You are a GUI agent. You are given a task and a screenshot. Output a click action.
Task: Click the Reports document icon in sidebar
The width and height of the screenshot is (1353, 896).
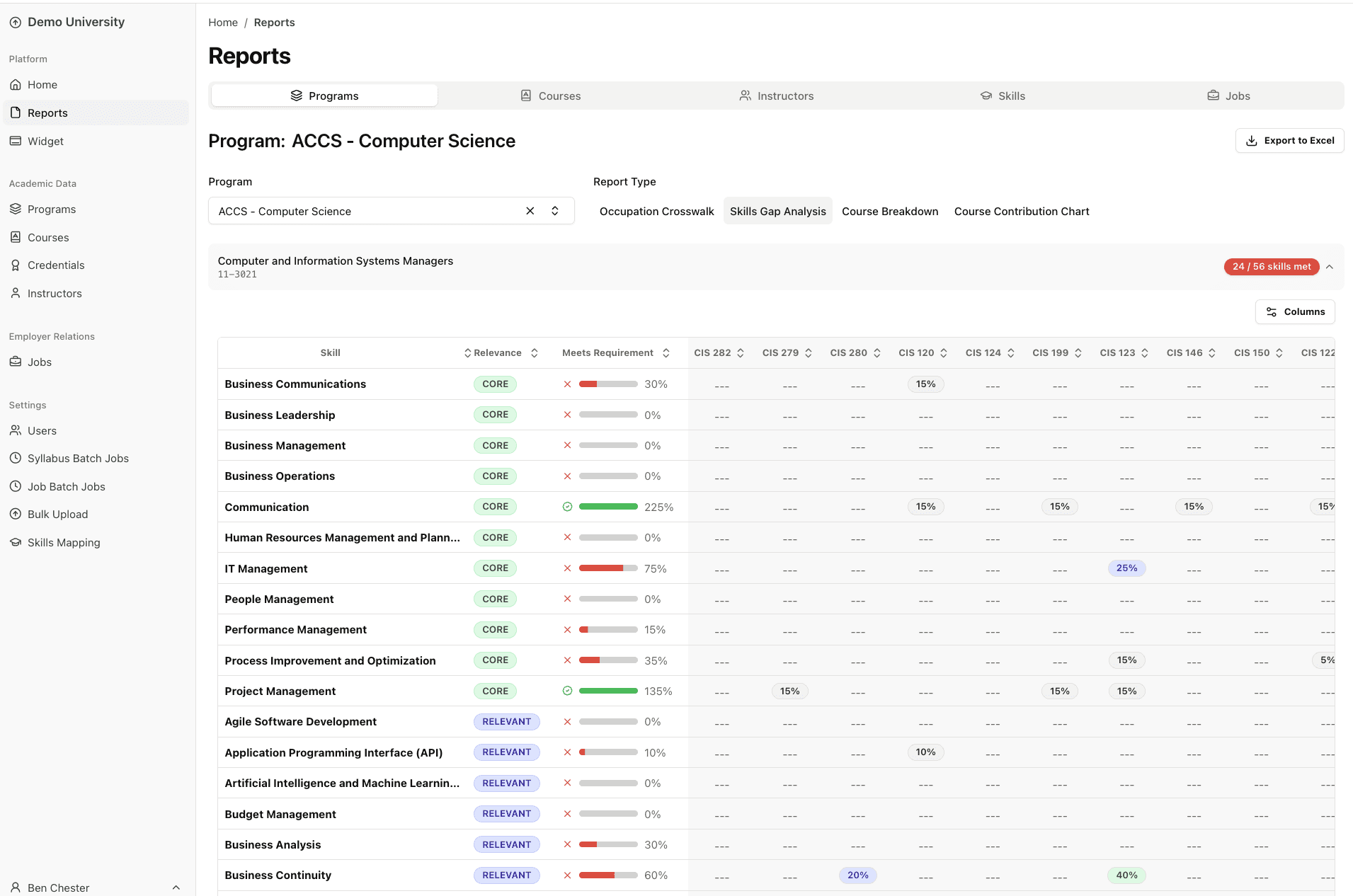[x=16, y=113]
